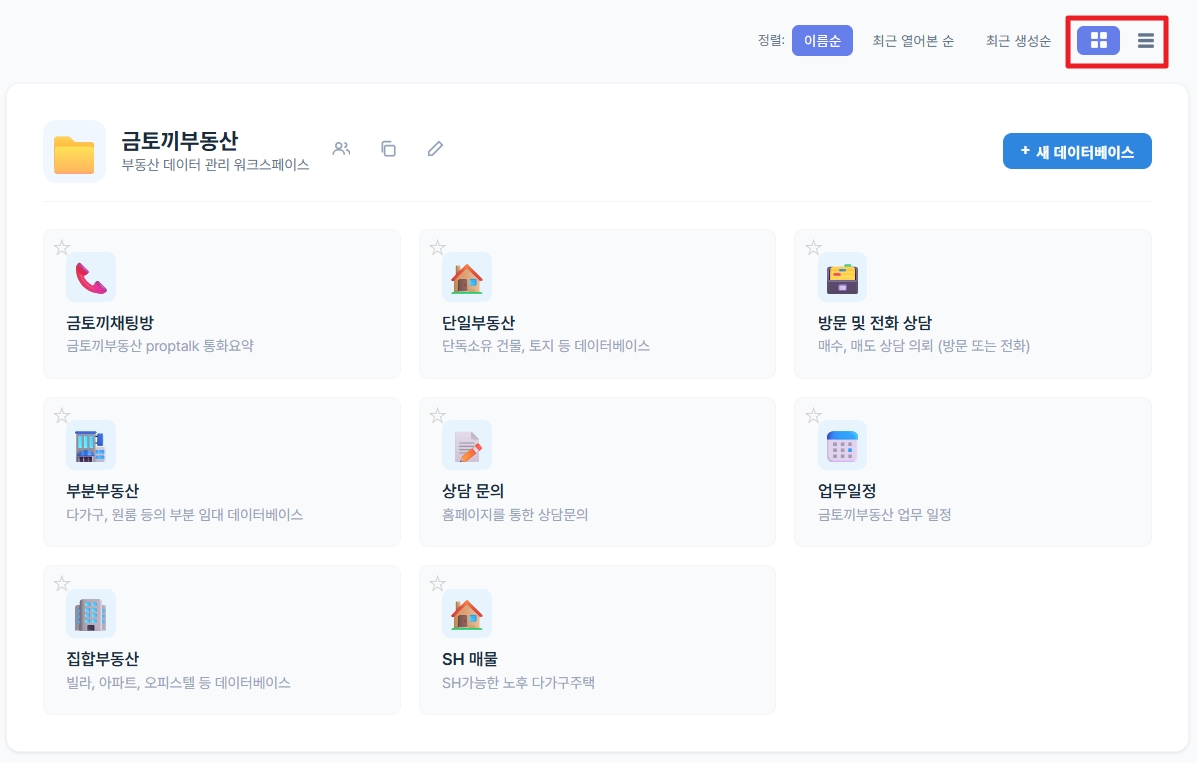Click description 부동산 데이터 관리 워크스페이스
The image size is (1197, 763).
tap(215, 165)
